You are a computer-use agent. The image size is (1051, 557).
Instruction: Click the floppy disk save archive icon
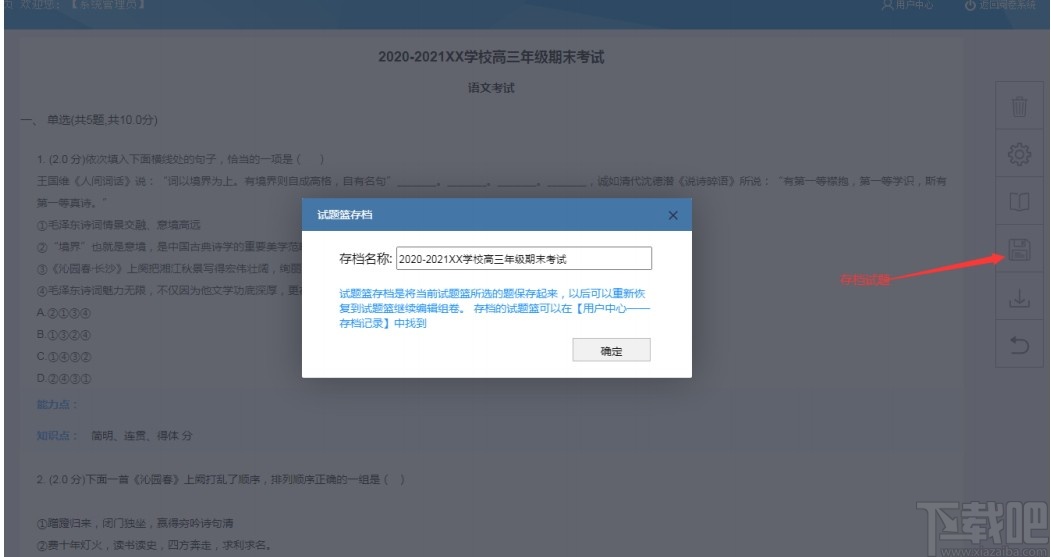[x=1019, y=250]
